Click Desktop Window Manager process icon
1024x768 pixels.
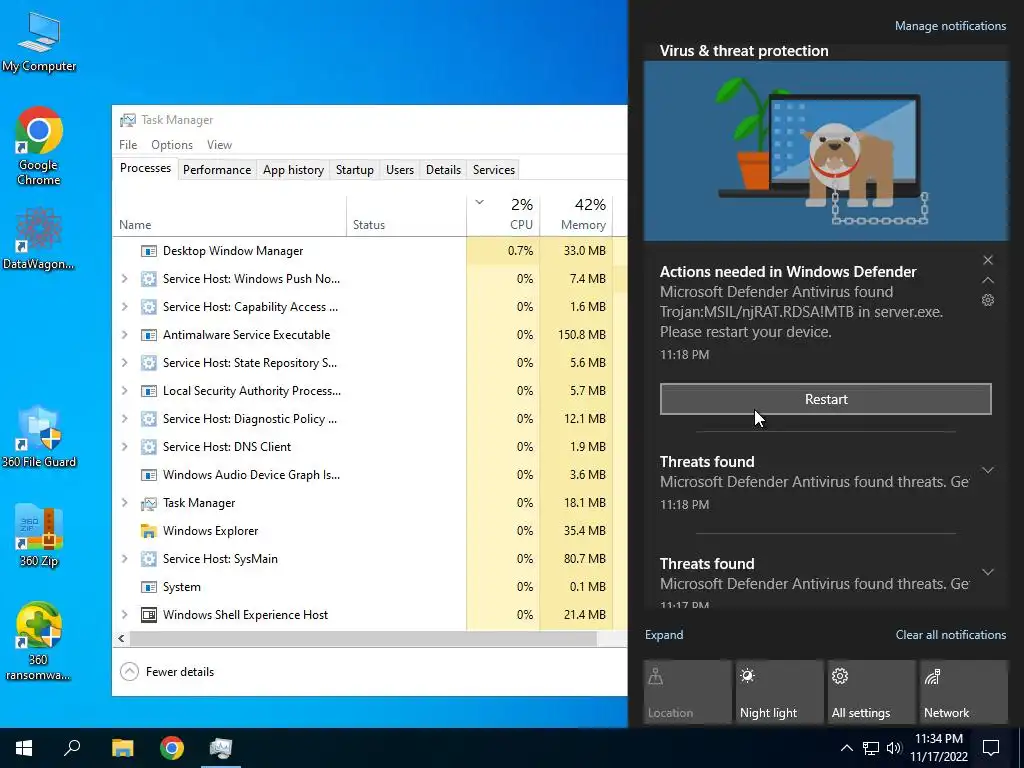(149, 251)
